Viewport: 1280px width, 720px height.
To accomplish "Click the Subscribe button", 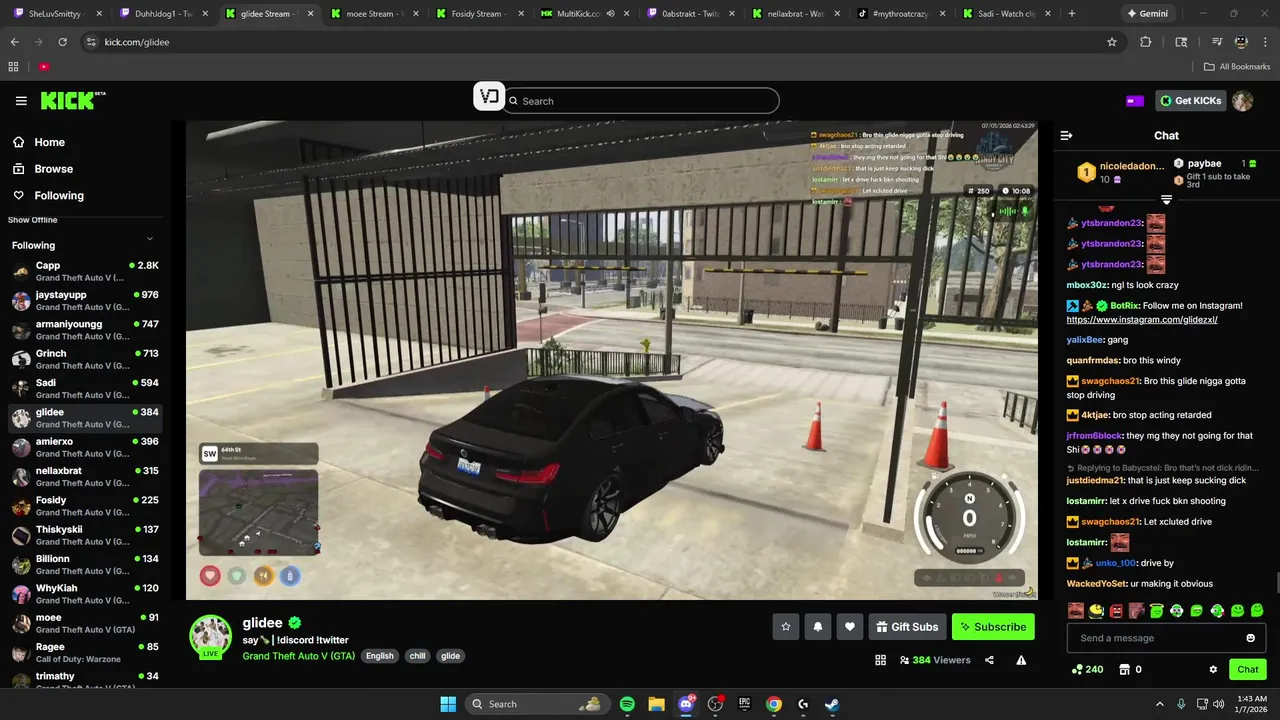I will [x=993, y=627].
